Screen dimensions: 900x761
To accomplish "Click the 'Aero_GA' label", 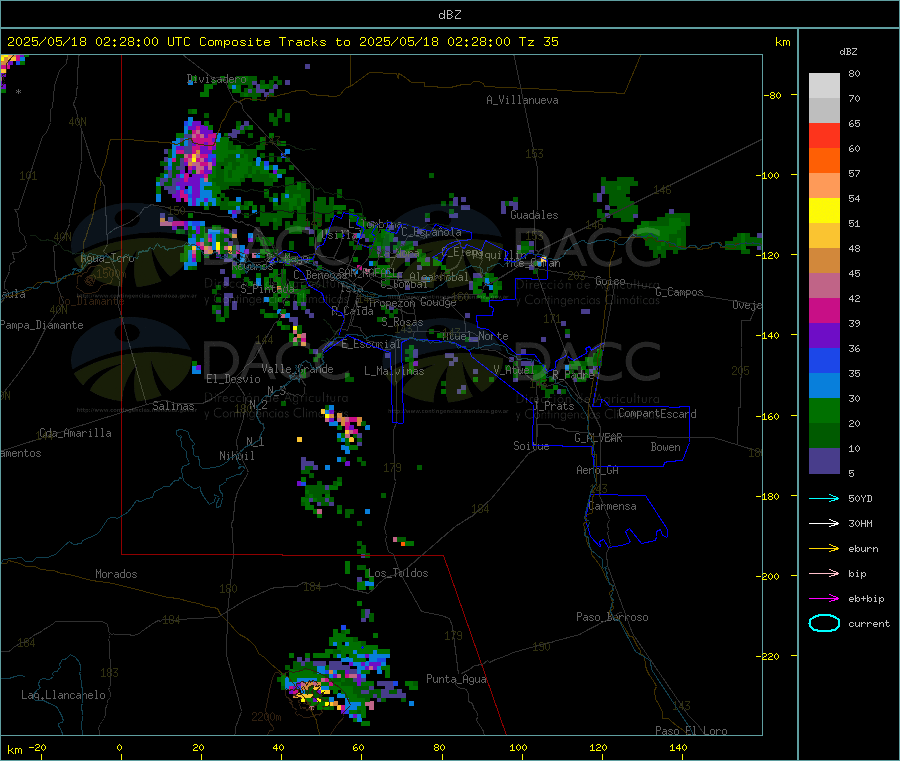I will pos(597,470).
